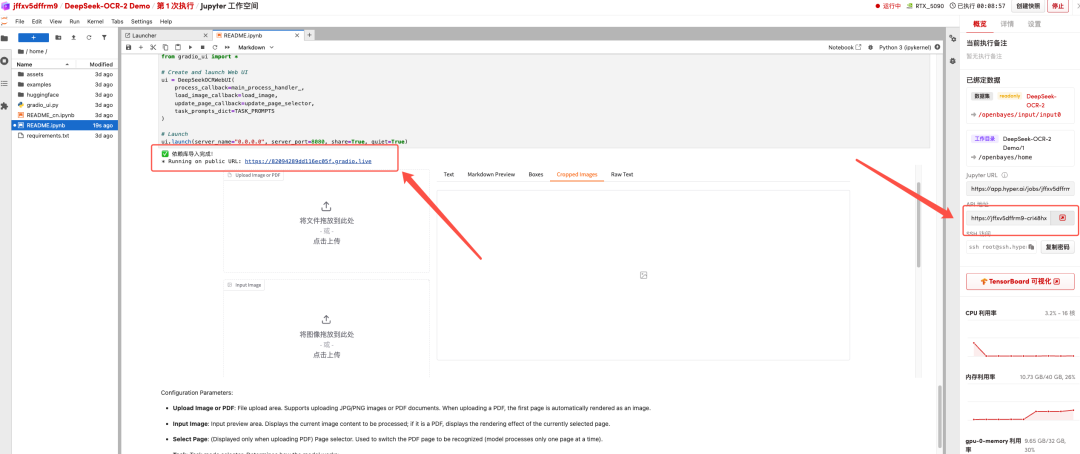Add a new launcher tab with plus
Screen dimensions: 1080x454
click(309, 35)
